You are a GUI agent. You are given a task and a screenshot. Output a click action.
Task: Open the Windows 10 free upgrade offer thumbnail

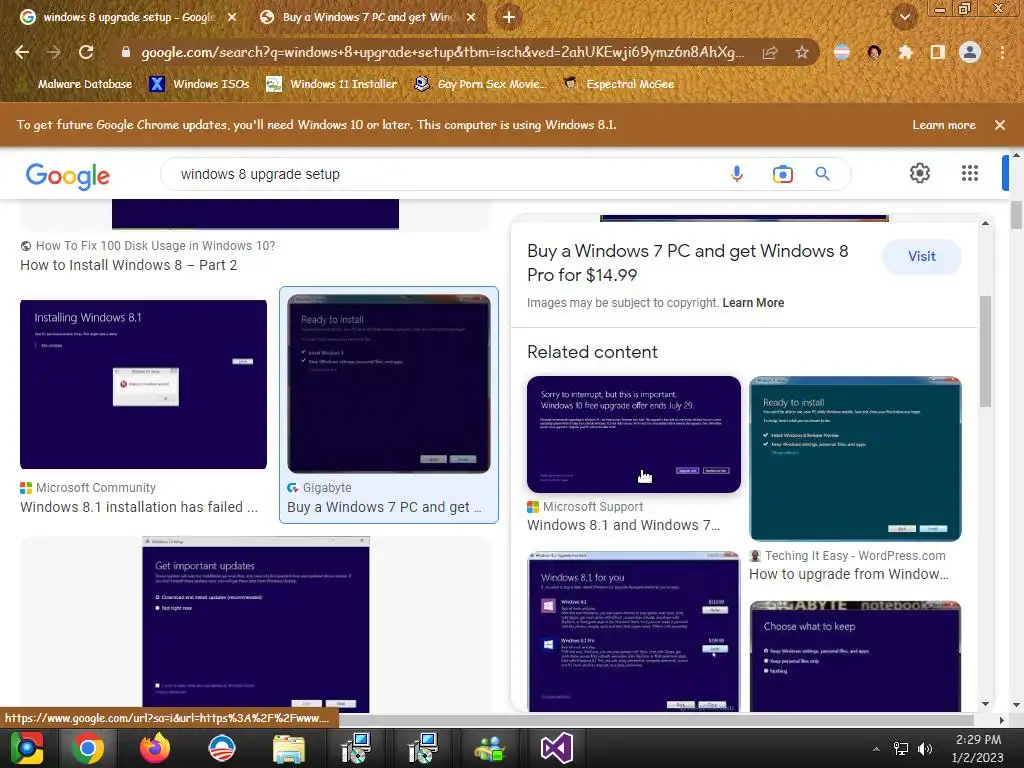click(633, 434)
